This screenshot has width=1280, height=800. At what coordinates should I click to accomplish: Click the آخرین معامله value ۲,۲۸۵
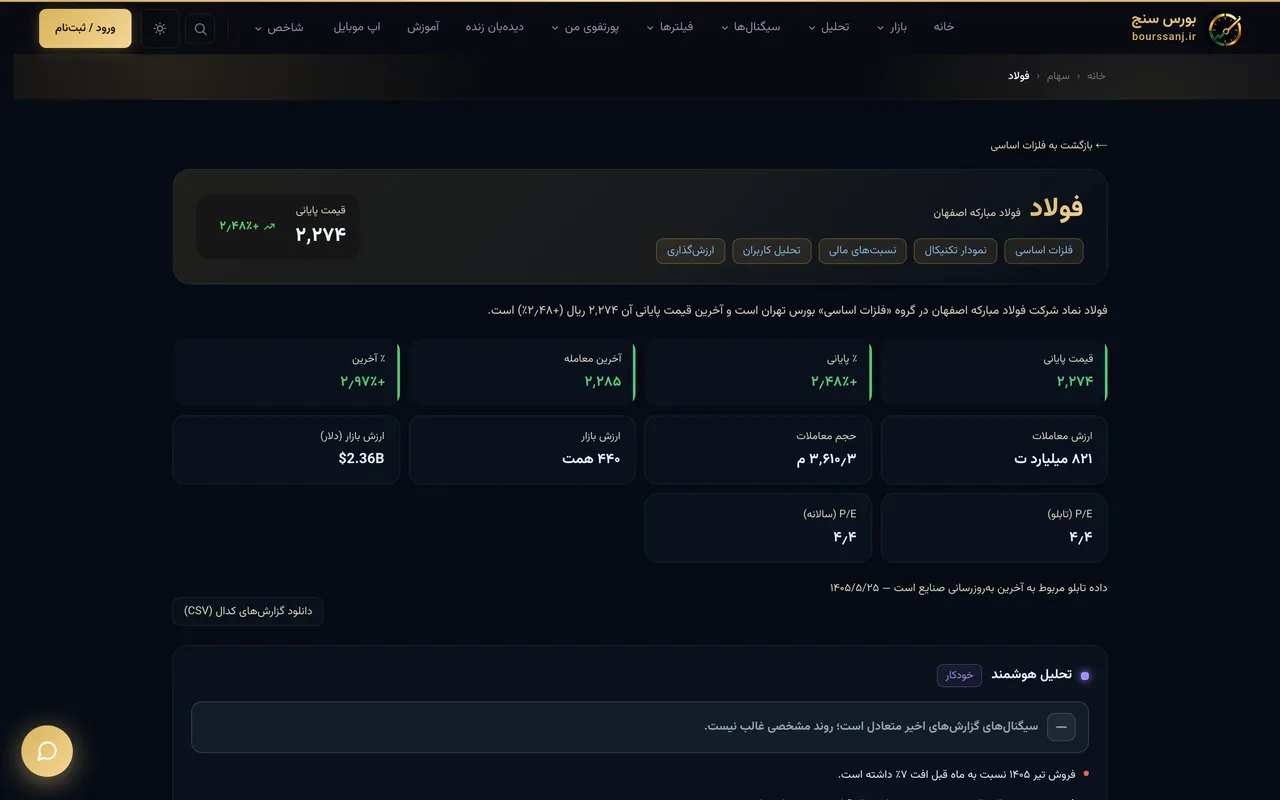[x=603, y=381]
